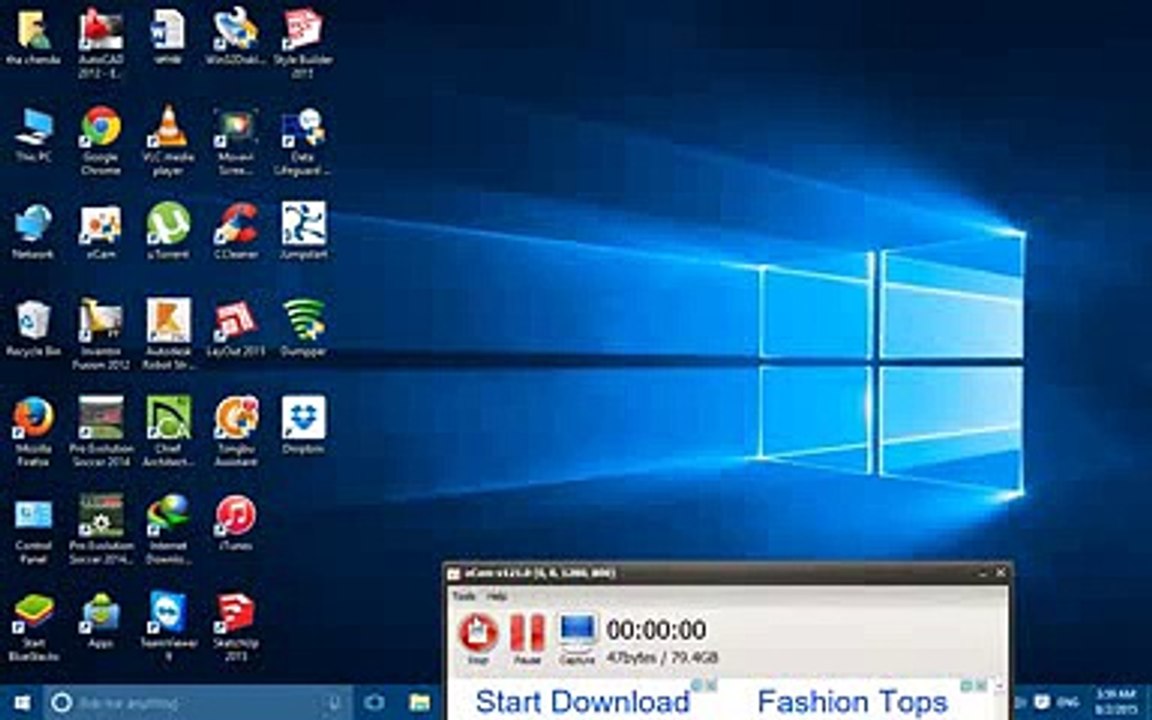Close the Start Download ad with its X

pyautogui.click(x=711, y=685)
